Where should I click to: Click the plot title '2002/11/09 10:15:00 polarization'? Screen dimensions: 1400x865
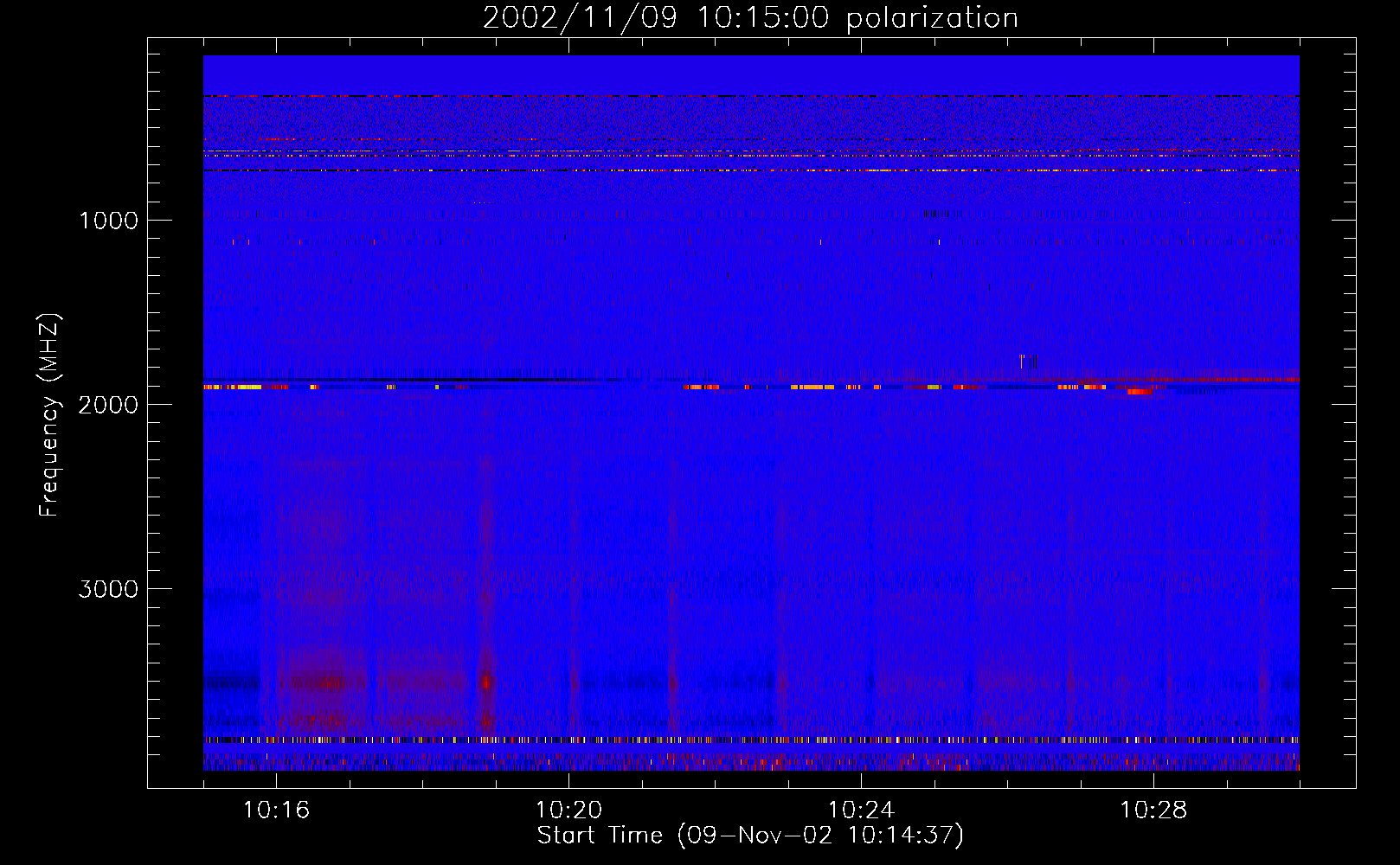coord(750,17)
